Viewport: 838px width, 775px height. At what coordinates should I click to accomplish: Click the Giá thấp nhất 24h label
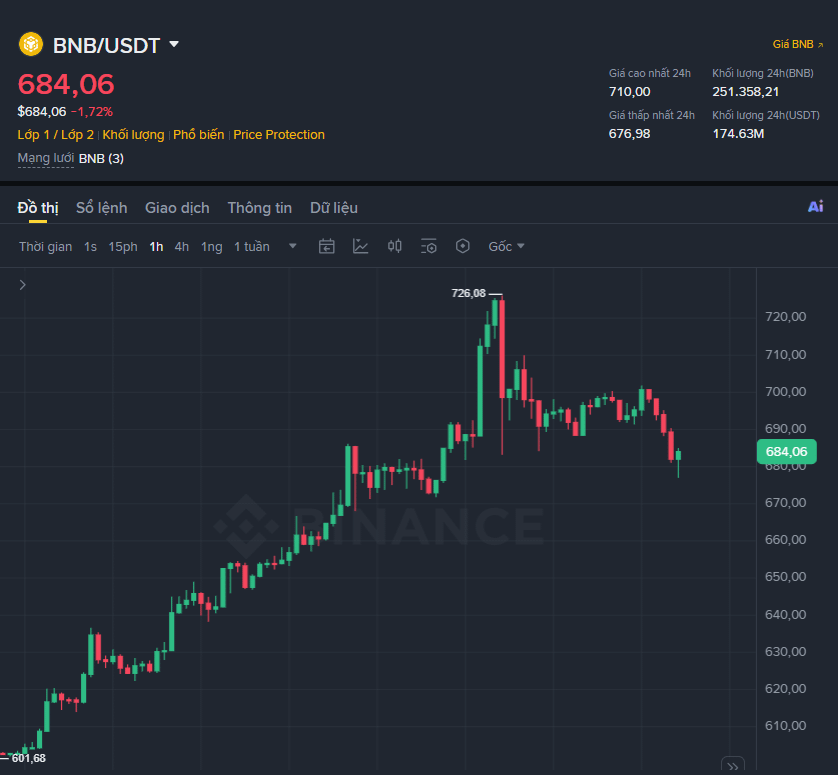(x=651, y=115)
